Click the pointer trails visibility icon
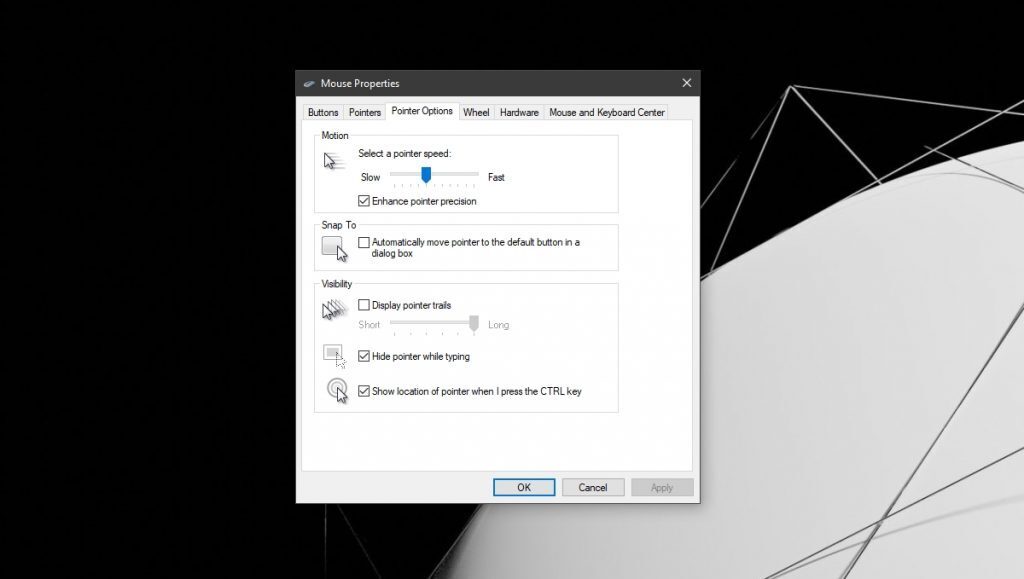 pyautogui.click(x=333, y=310)
